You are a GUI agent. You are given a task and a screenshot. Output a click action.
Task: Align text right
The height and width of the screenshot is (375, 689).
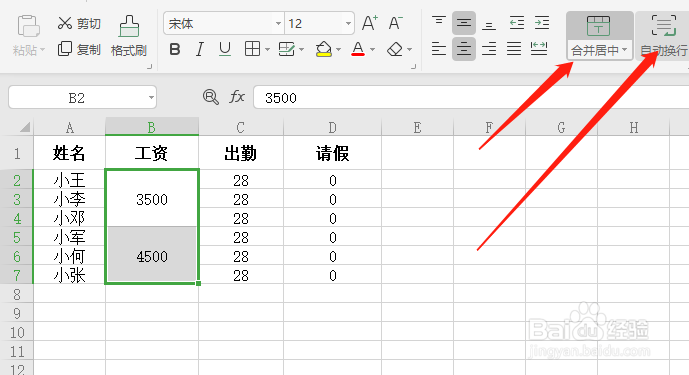pos(489,49)
